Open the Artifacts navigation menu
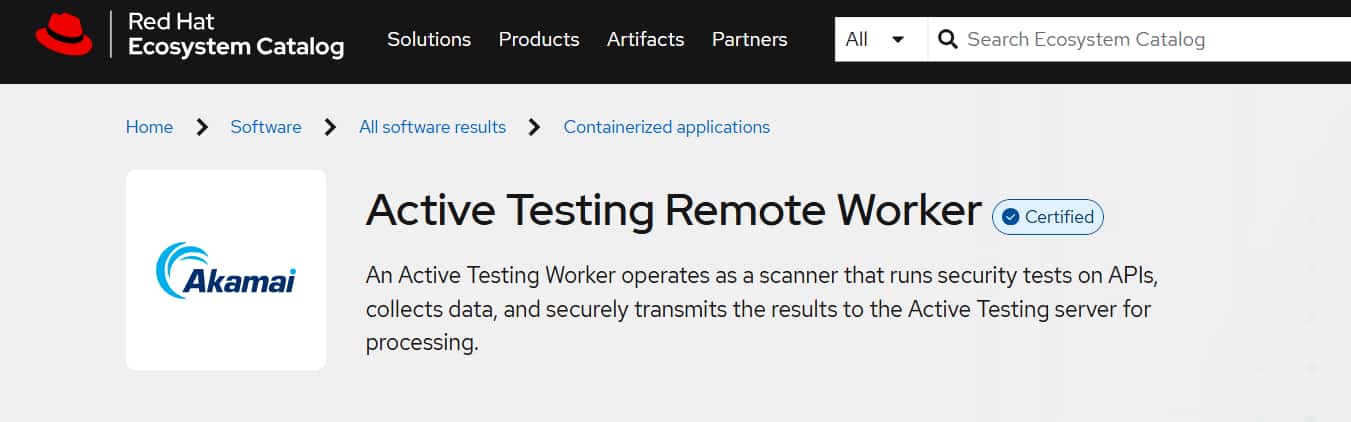This screenshot has width=1351, height=422. (x=645, y=40)
